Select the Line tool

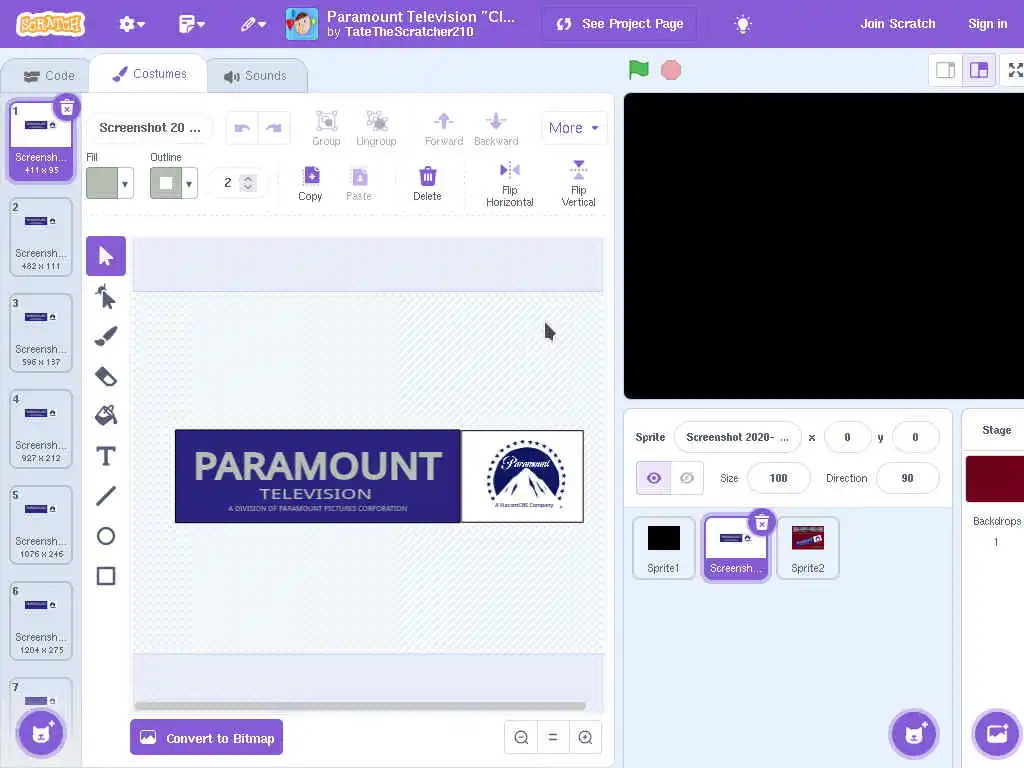click(x=106, y=496)
